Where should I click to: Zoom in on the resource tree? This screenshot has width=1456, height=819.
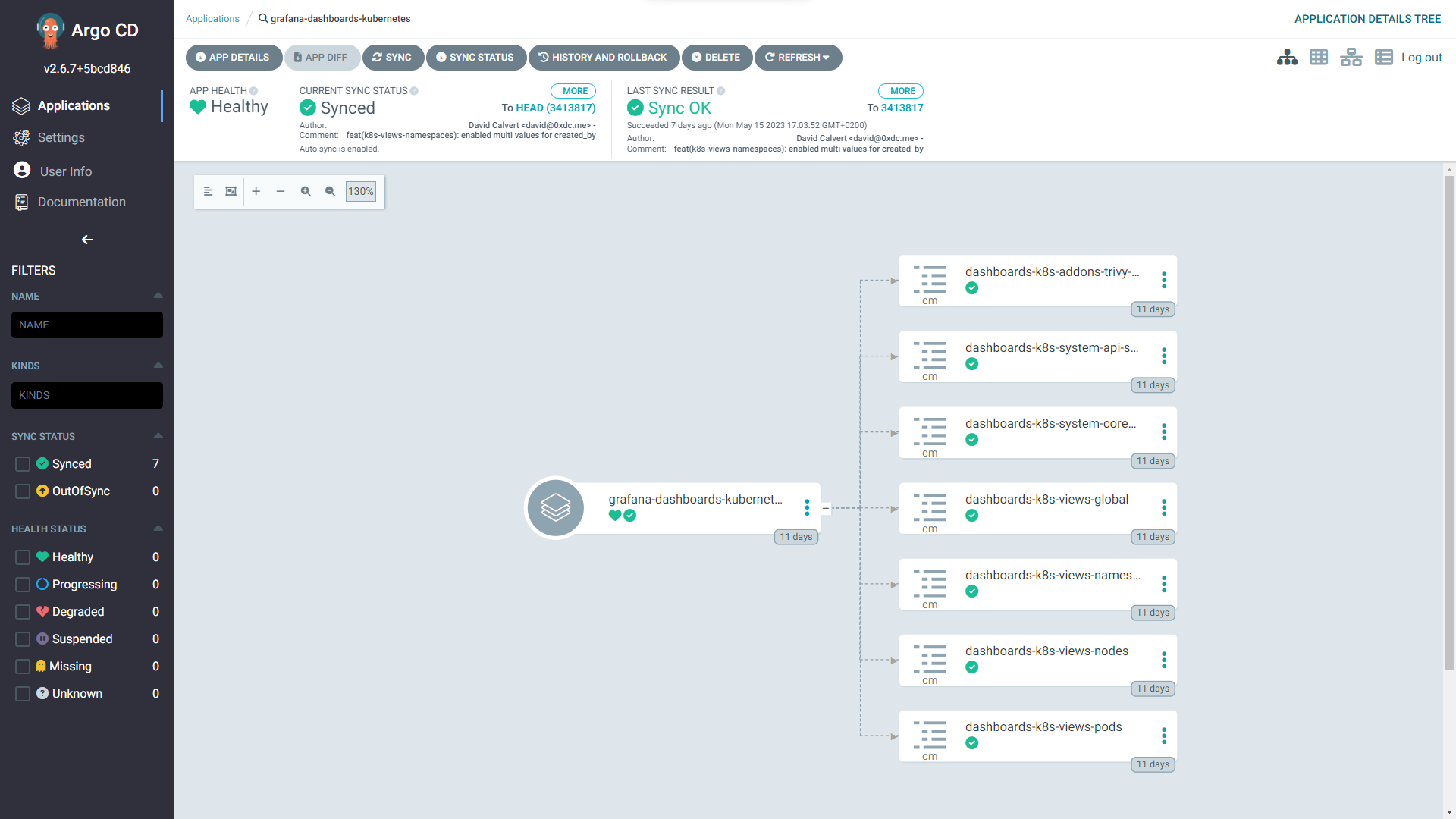pyautogui.click(x=306, y=192)
